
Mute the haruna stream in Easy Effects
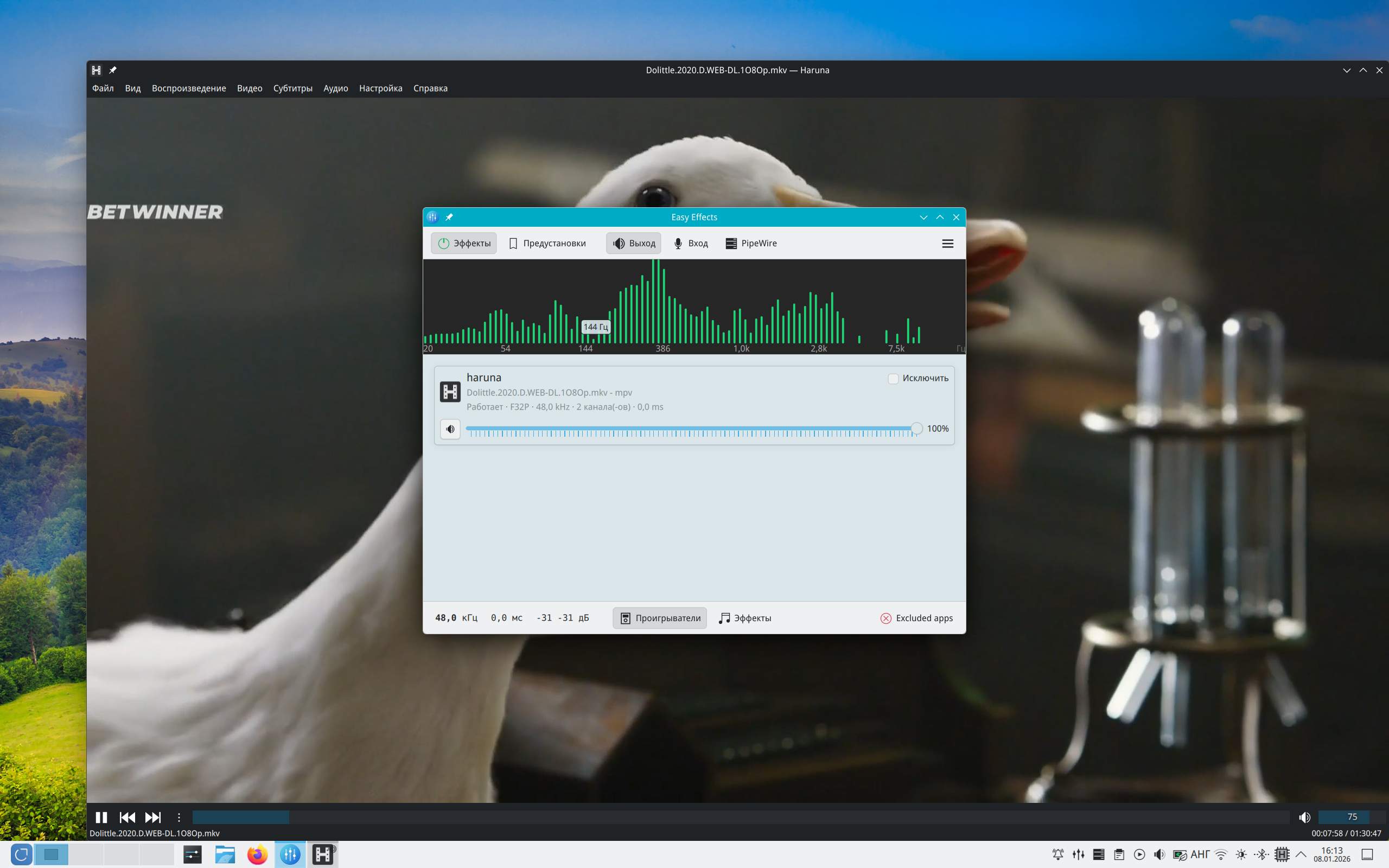pos(450,429)
